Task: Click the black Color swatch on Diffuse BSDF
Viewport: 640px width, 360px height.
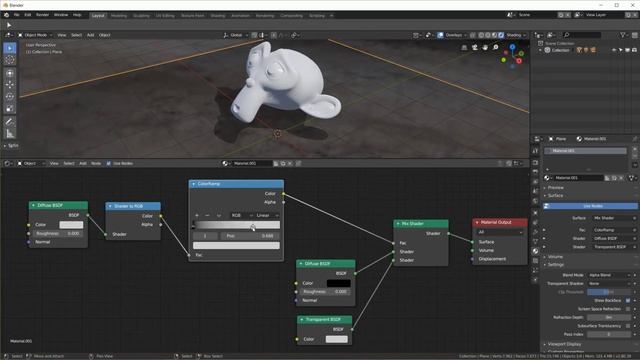Action: point(338,283)
